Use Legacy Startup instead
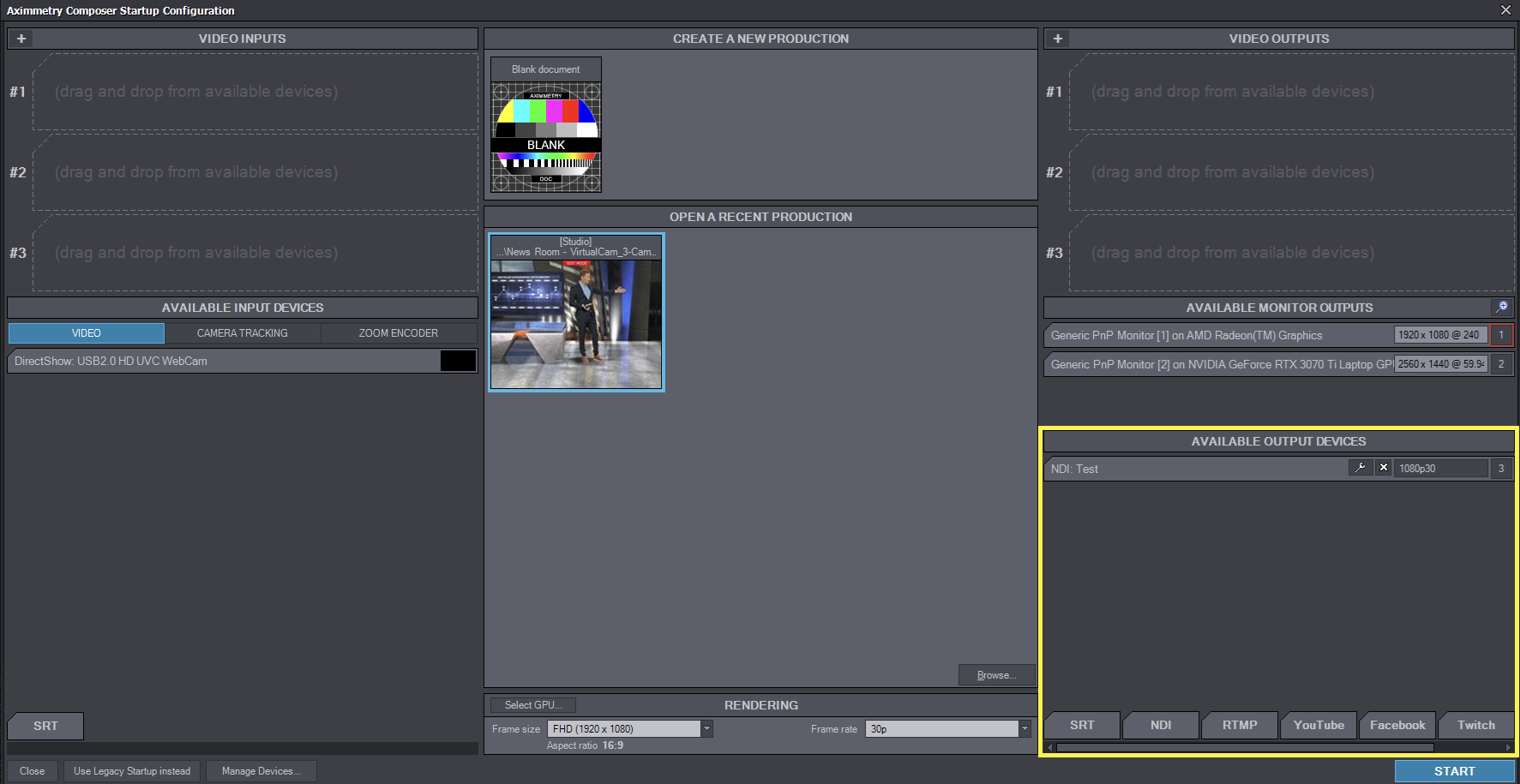This screenshot has height=784, width=1520. [132, 771]
